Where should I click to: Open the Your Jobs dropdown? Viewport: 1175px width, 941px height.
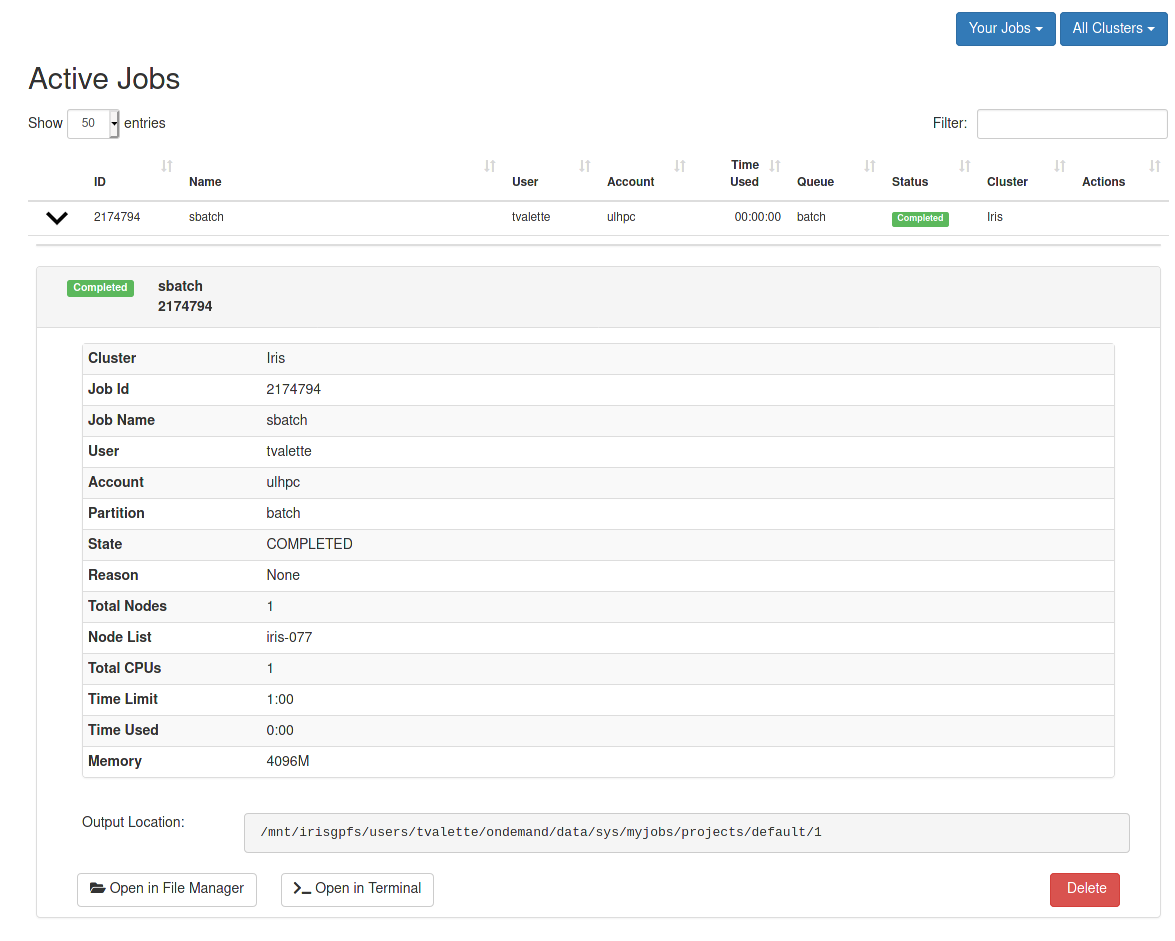1005,29
